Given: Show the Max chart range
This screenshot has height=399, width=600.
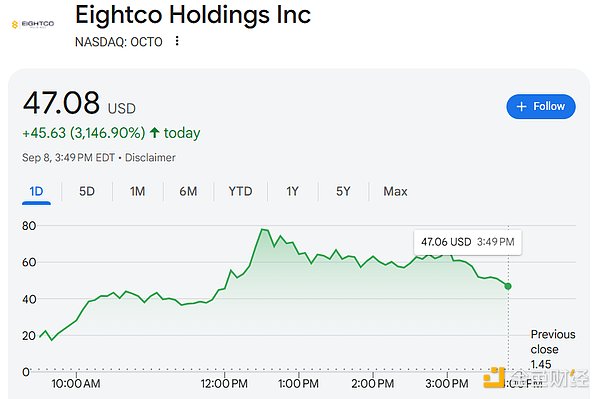Looking at the screenshot, I should tap(395, 191).
